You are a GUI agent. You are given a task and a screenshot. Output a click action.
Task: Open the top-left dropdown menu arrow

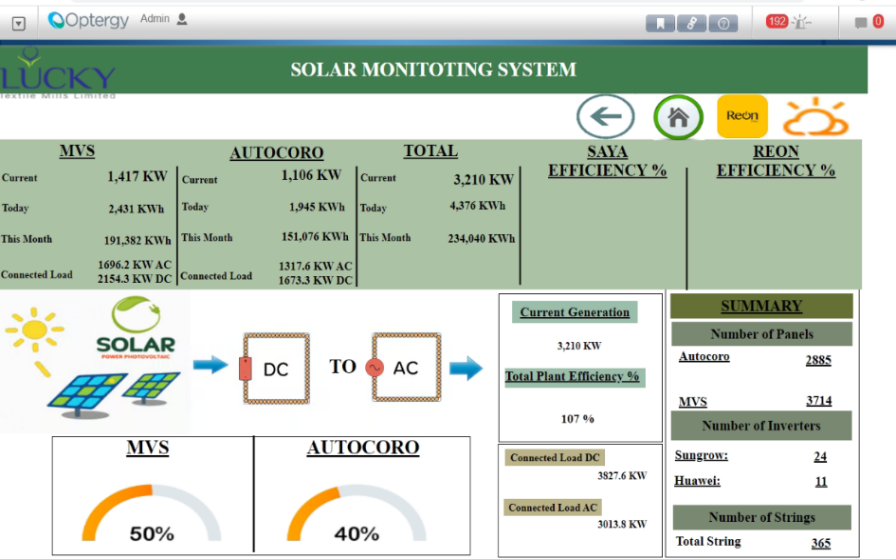19,23
